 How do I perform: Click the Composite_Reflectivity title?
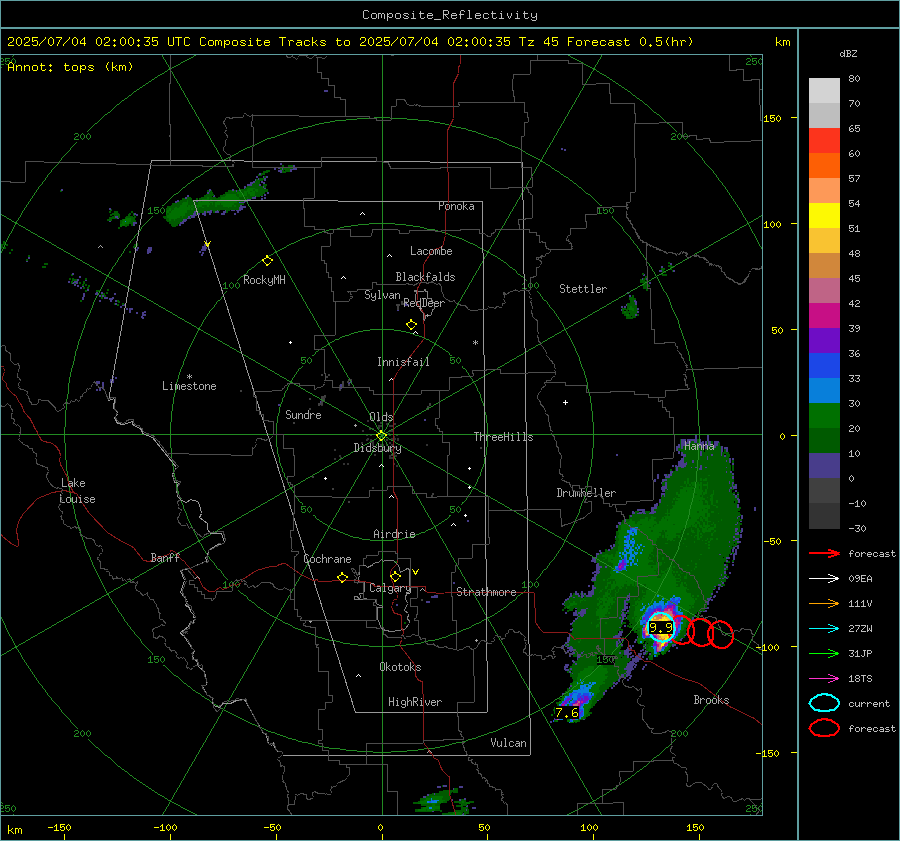pyautogui.click(x=450, y=15)
